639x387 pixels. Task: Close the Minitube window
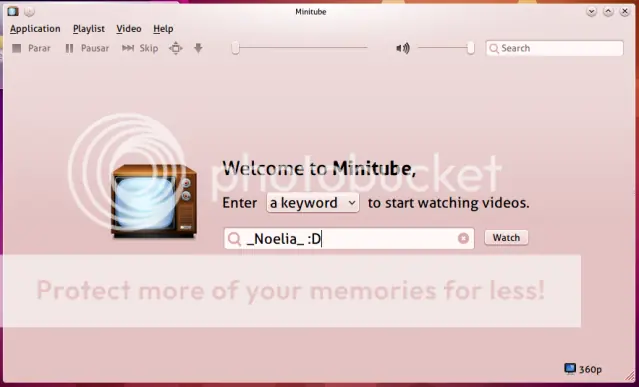click(625, 12)
